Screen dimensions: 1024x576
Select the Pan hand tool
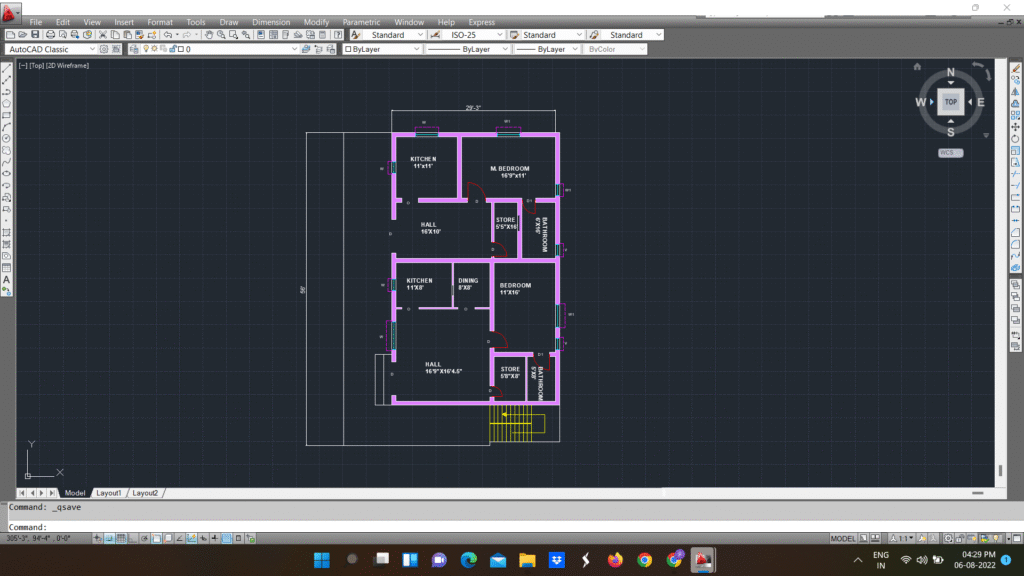pos(209,35)
